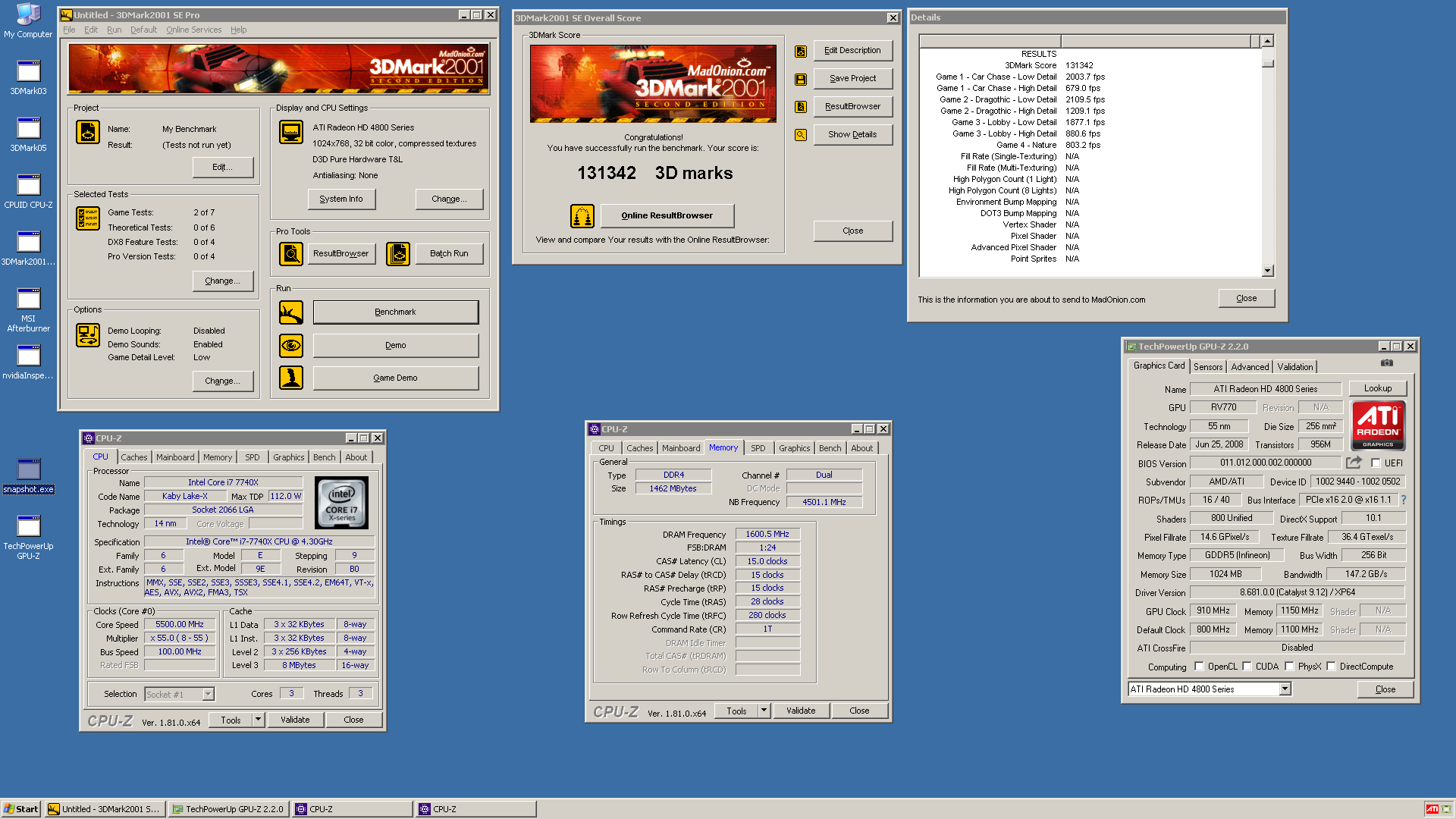The width and height of the screenshot is (1456, 819).
Task: Click the Online ResultBrowser button
Action: [x=667, y=216]
